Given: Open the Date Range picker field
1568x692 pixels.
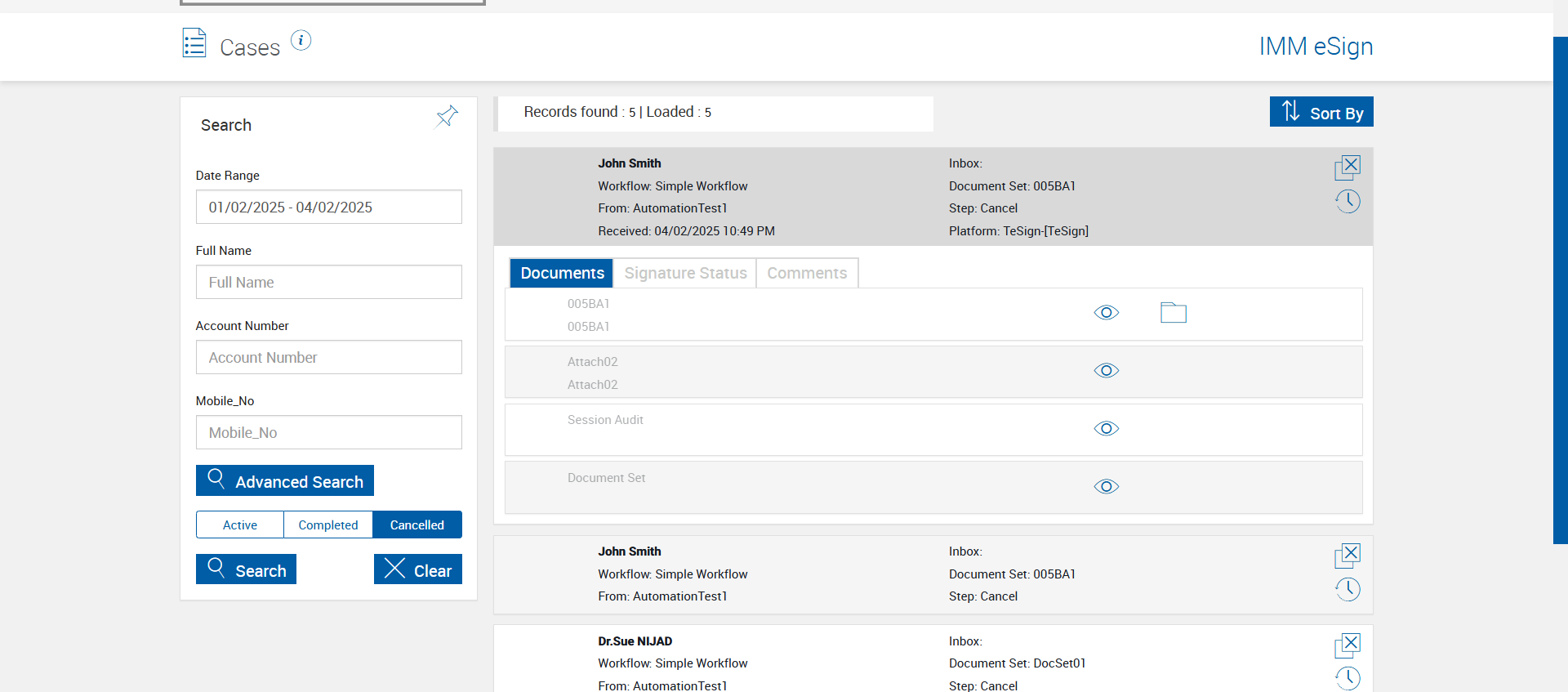Looking at the screenshot, I should [x=328, y=207].
